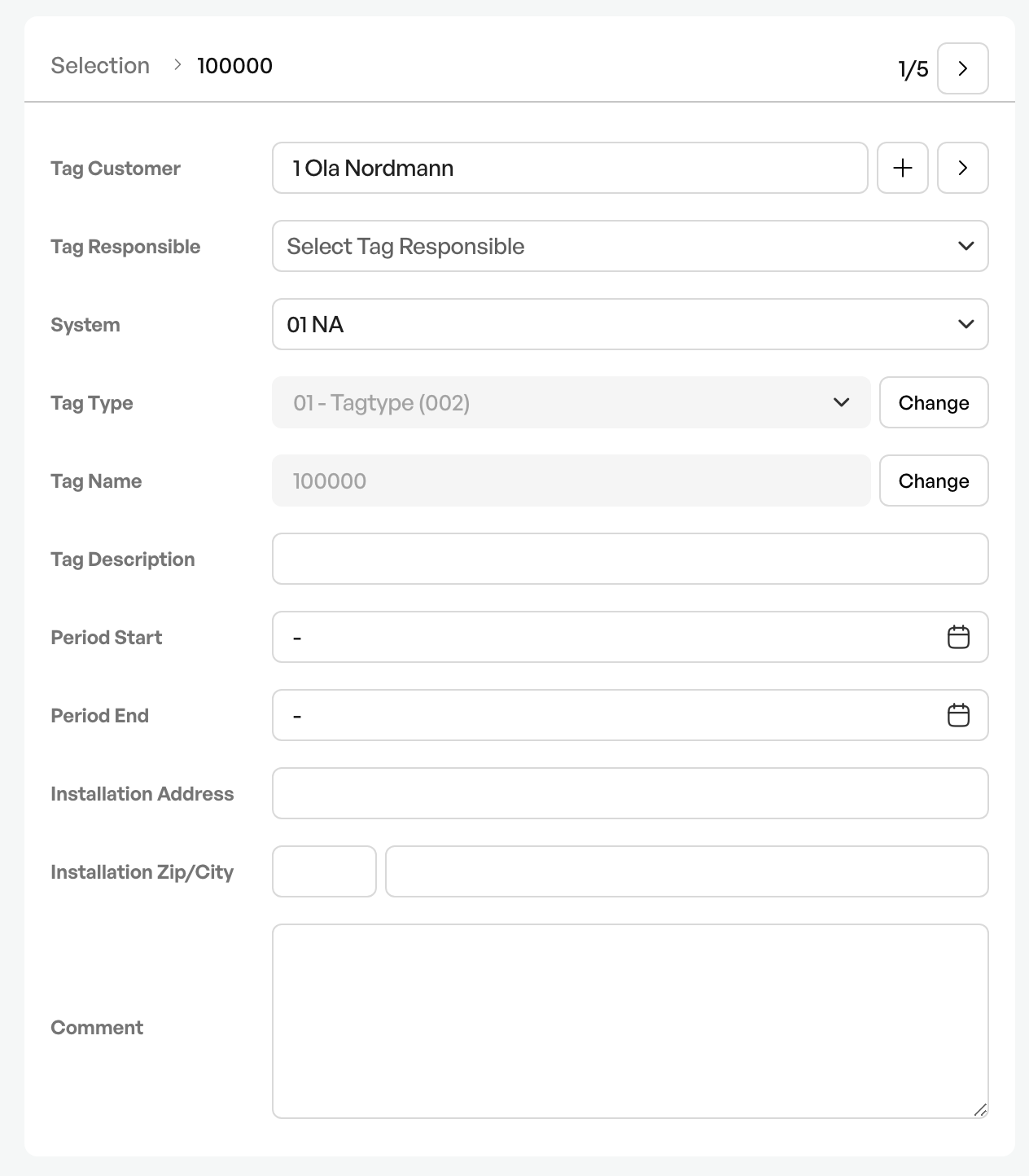The width and height of the screenshot is (1029, 1176).
Task: Open Tag Customer details arrow button
Action: click(962, 168)
